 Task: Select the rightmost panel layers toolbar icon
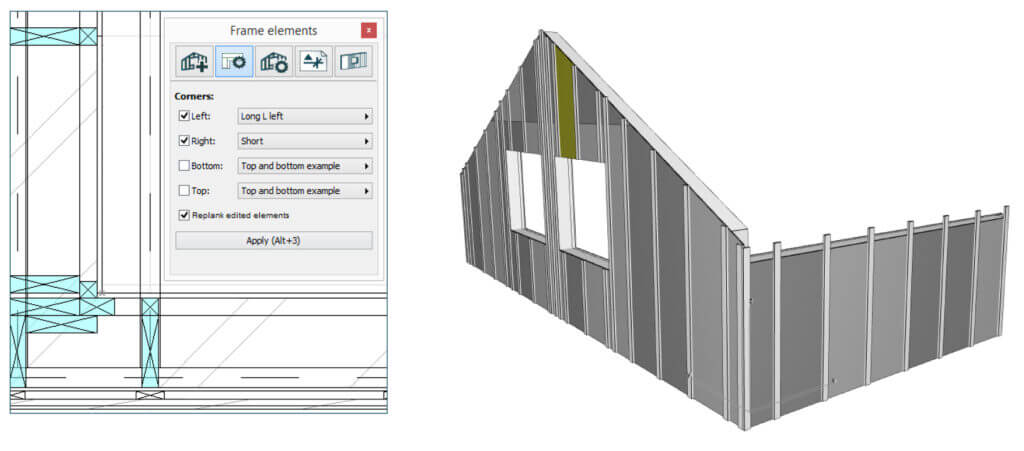354,62
